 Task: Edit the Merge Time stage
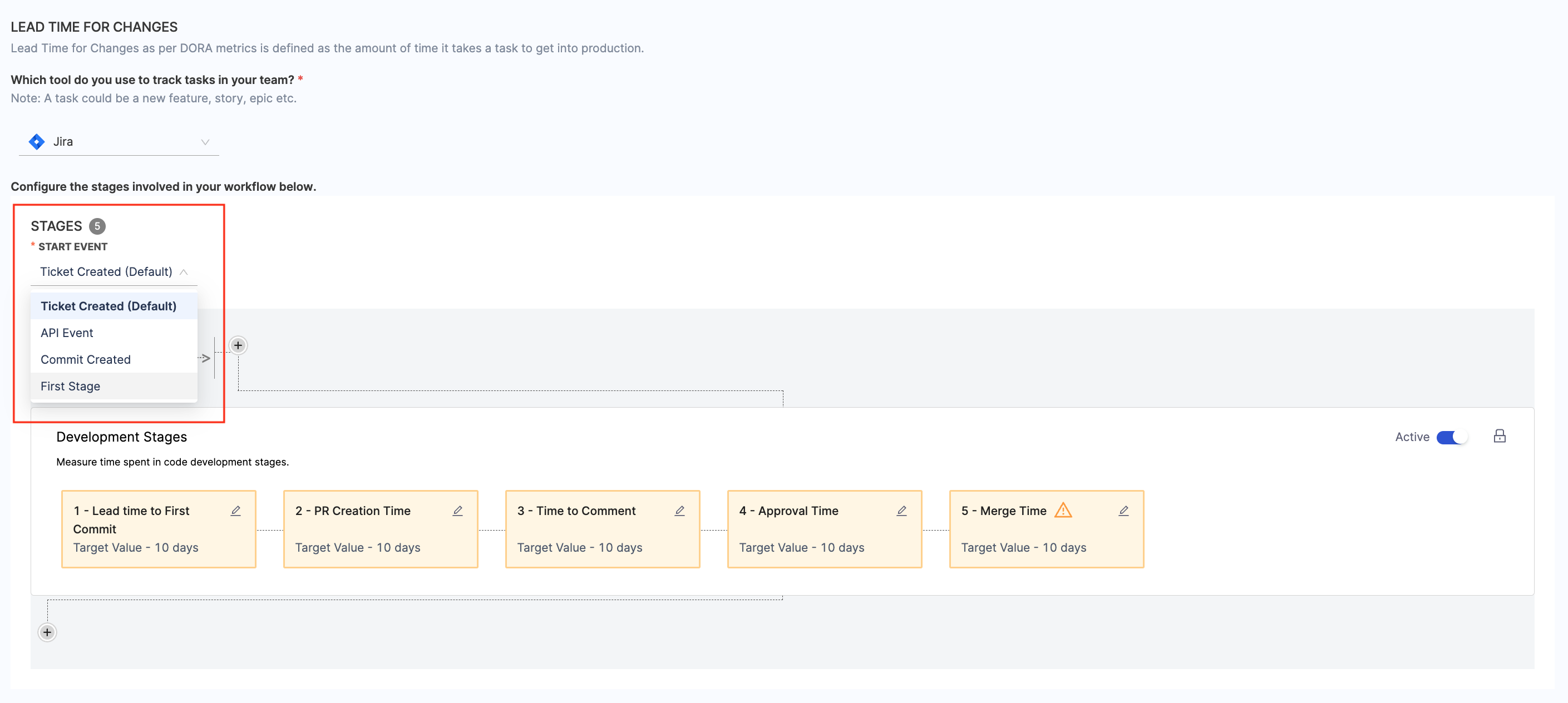click(1123, 511)
